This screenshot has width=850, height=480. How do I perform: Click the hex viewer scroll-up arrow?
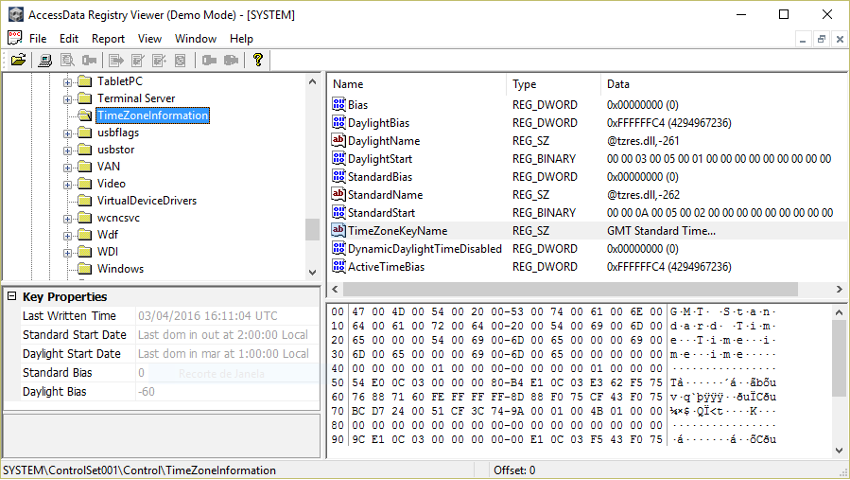(839, 312)
